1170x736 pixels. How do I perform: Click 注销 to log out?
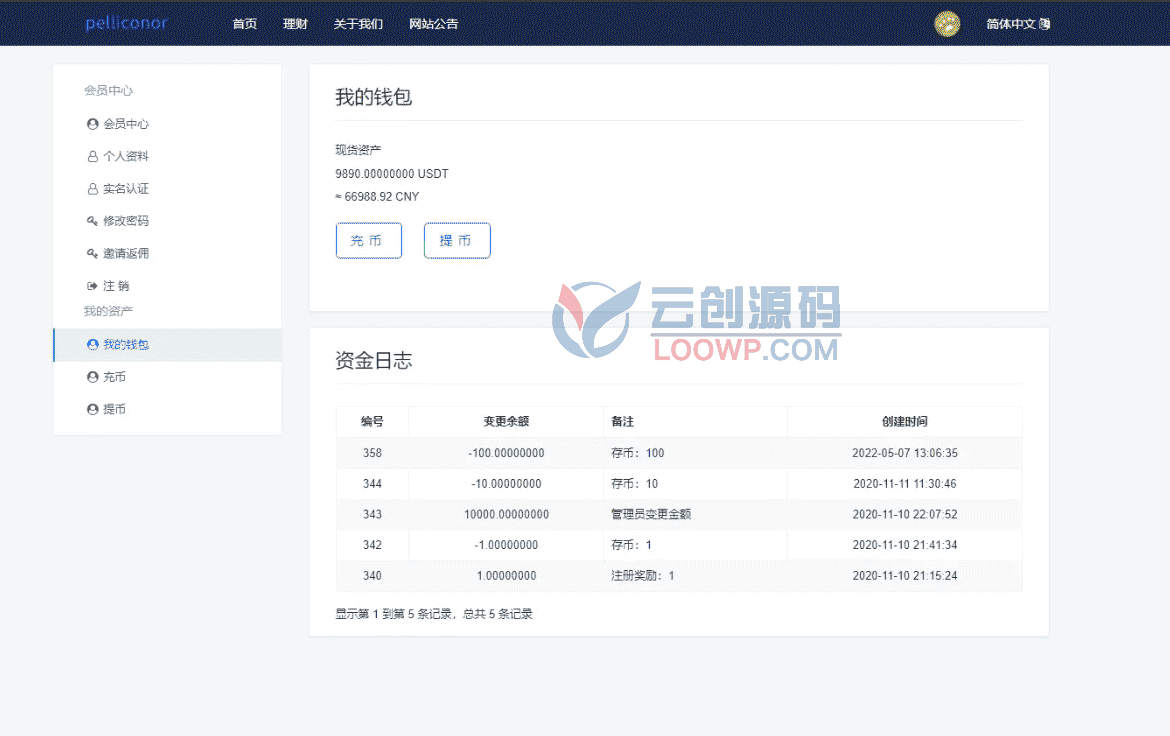coord(116,286)
